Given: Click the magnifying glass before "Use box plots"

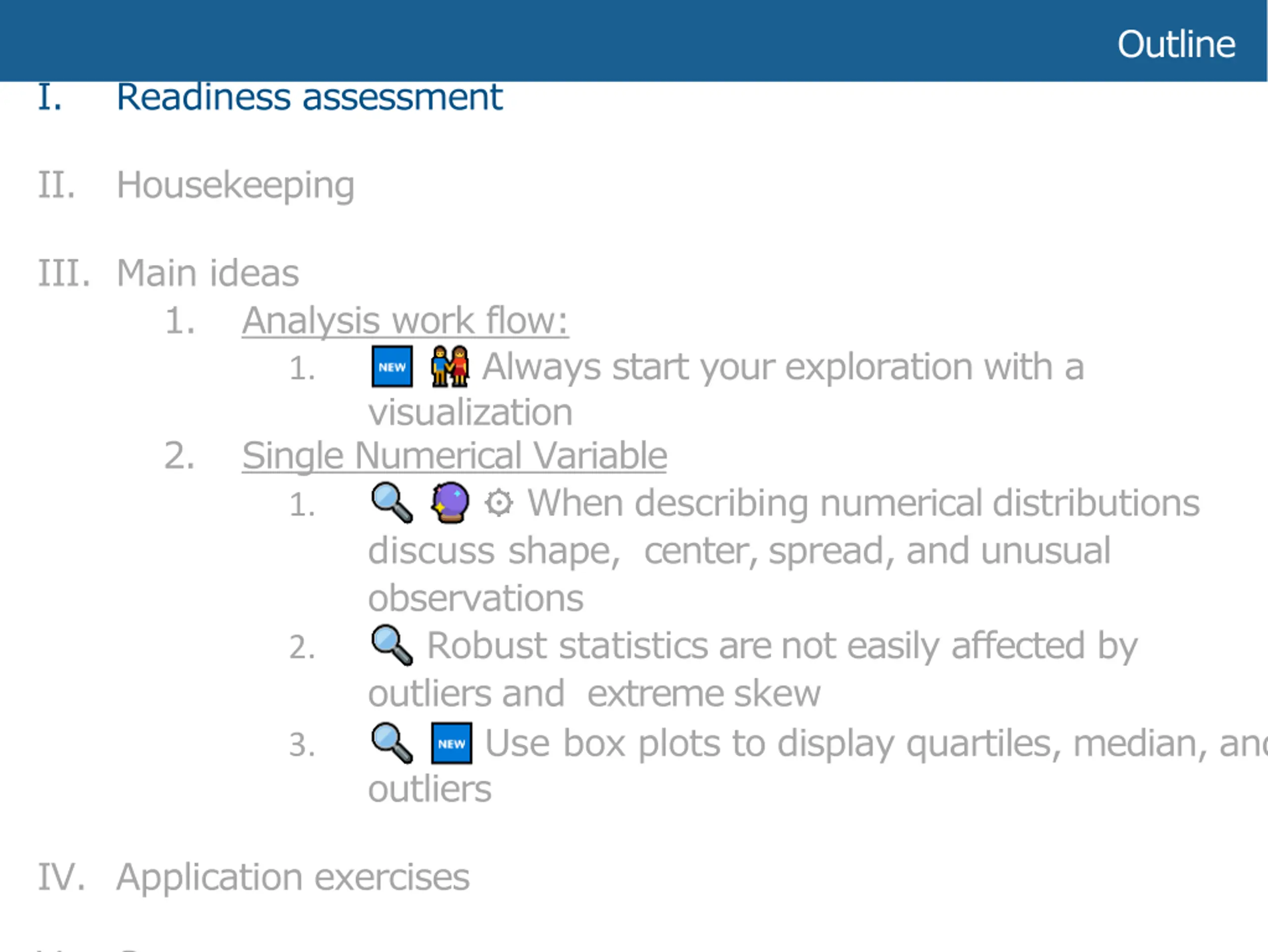Looking at the screenshot, I should (392, 743).
